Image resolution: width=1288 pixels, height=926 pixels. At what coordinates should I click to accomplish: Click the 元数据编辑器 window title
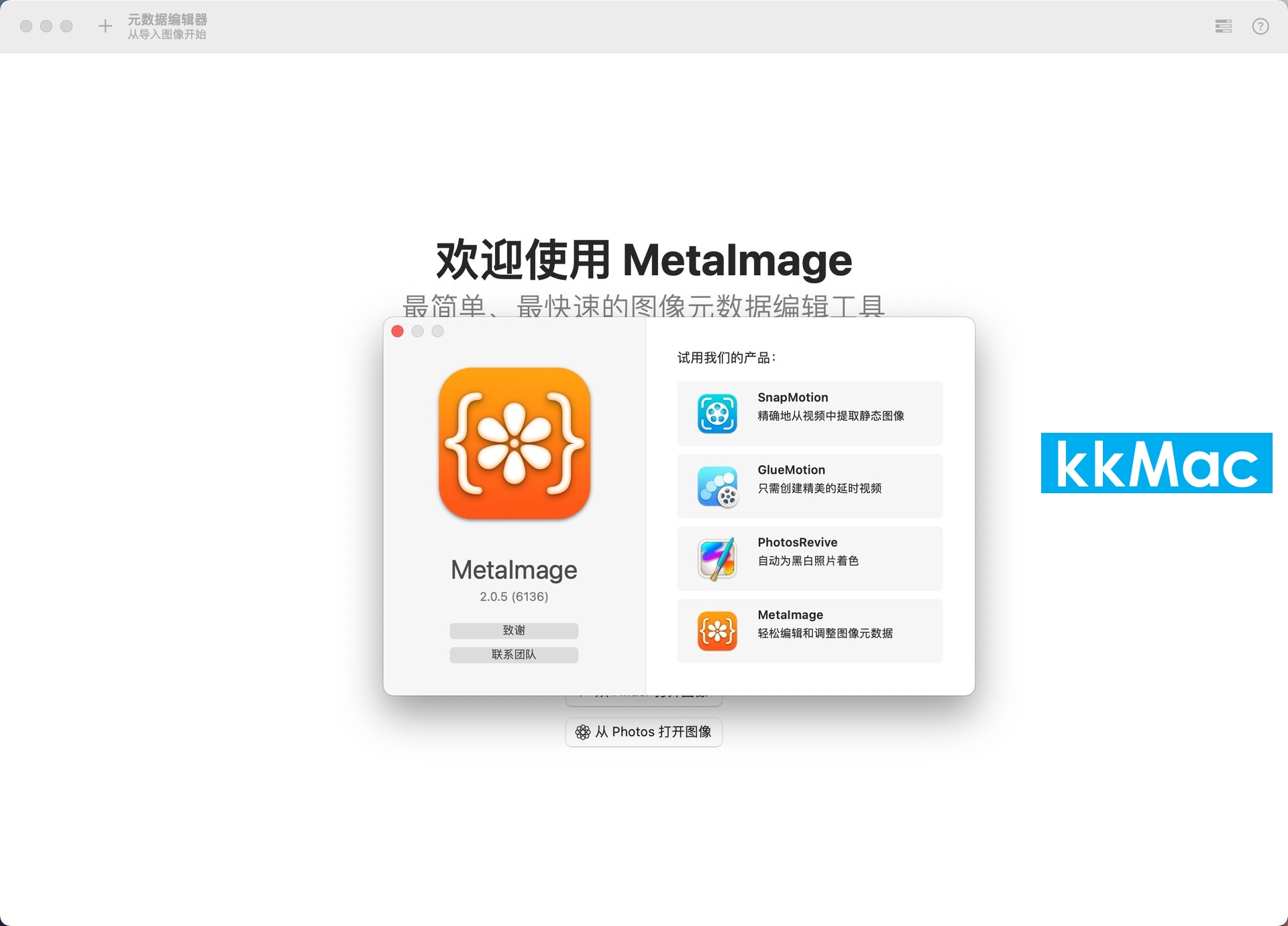[x=167, y=19]
